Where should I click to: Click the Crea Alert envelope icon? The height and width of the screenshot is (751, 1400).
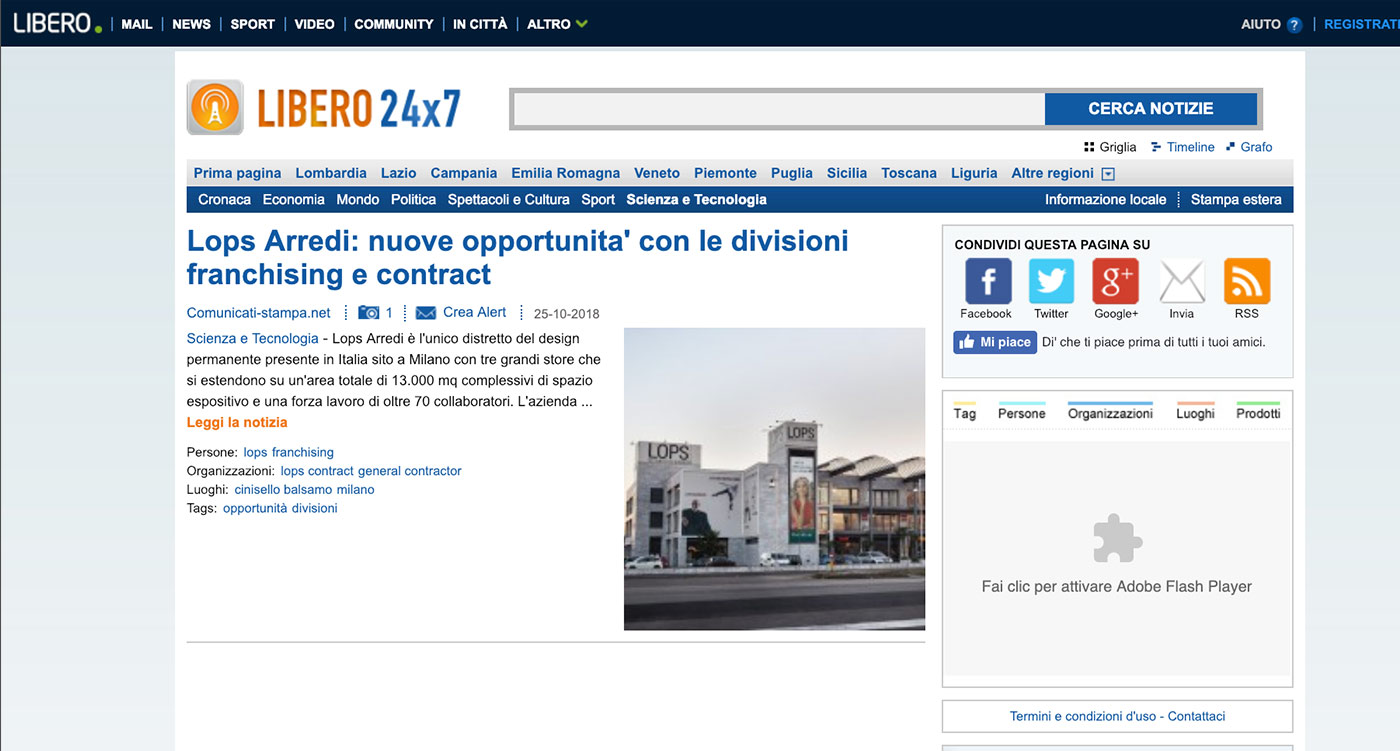pos(425,312)
